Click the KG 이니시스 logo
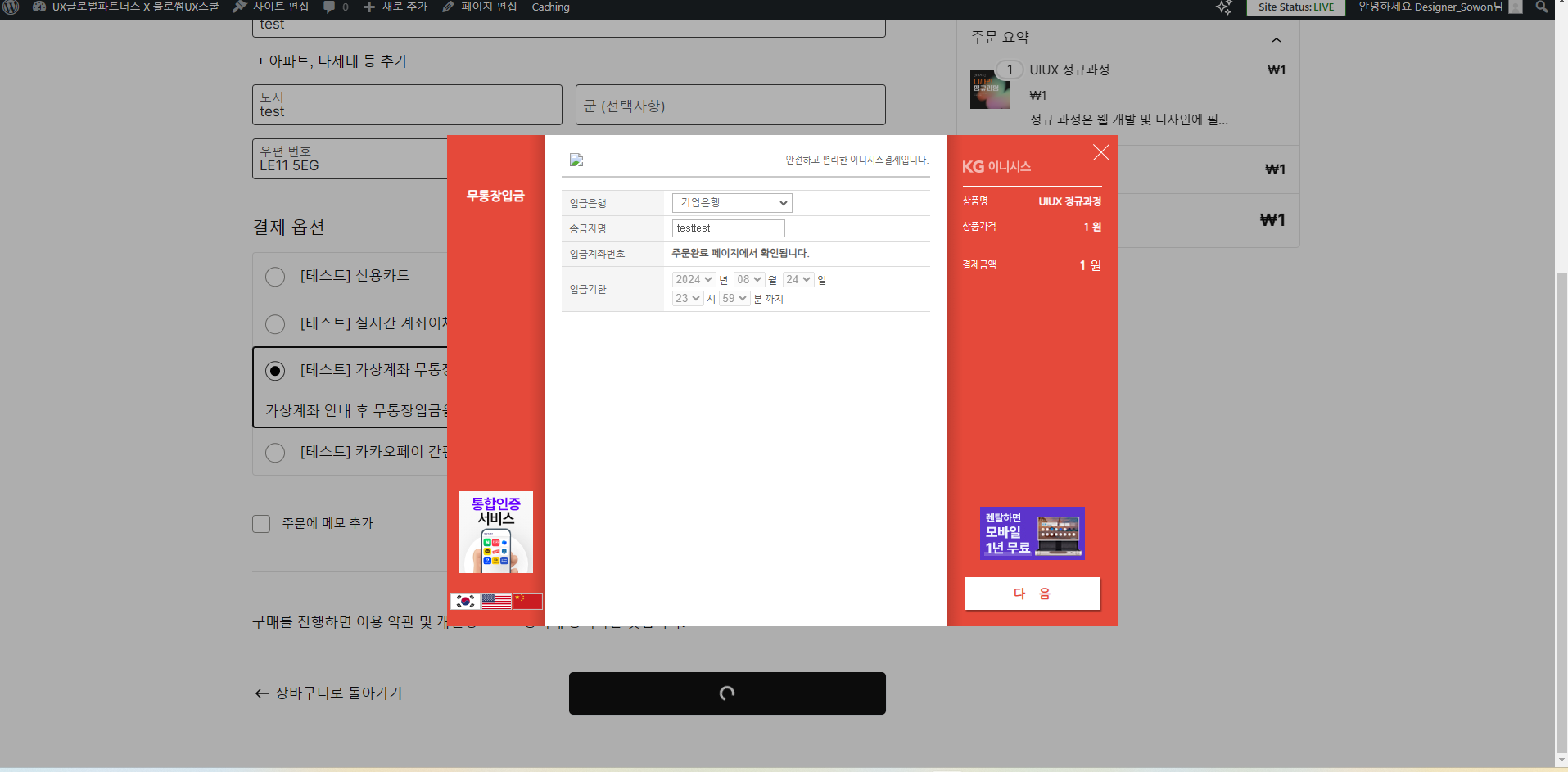The image size is (1568, 772). click(x=996, y=167)
